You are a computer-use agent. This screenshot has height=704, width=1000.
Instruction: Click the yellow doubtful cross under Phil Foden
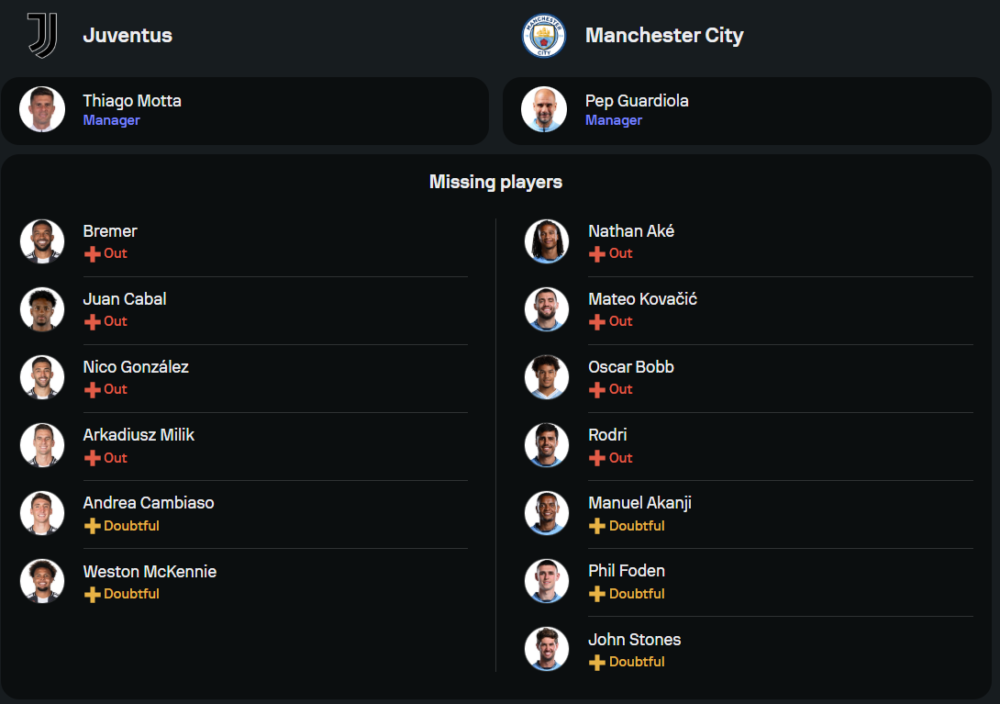tap(597, 594)
